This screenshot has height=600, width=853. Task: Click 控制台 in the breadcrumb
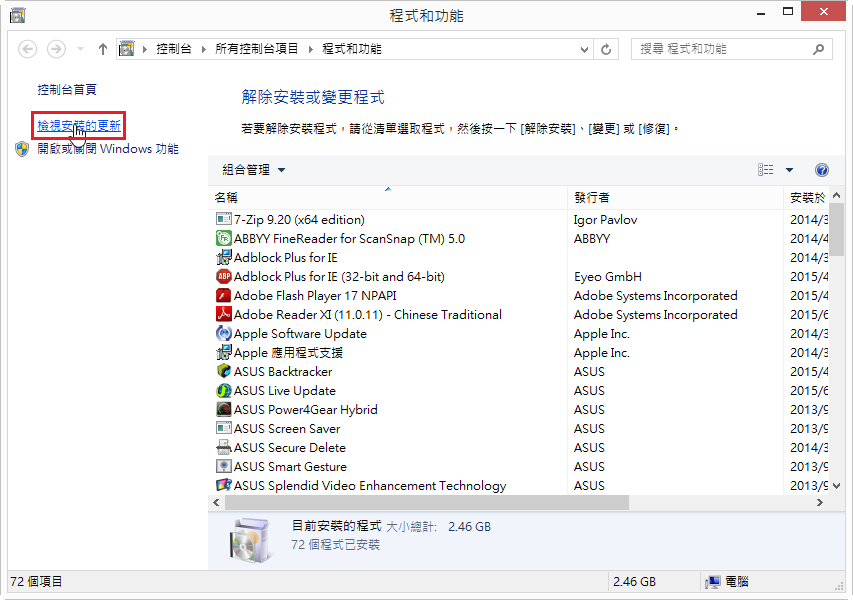pyautogui.click(x=174, y=49)
